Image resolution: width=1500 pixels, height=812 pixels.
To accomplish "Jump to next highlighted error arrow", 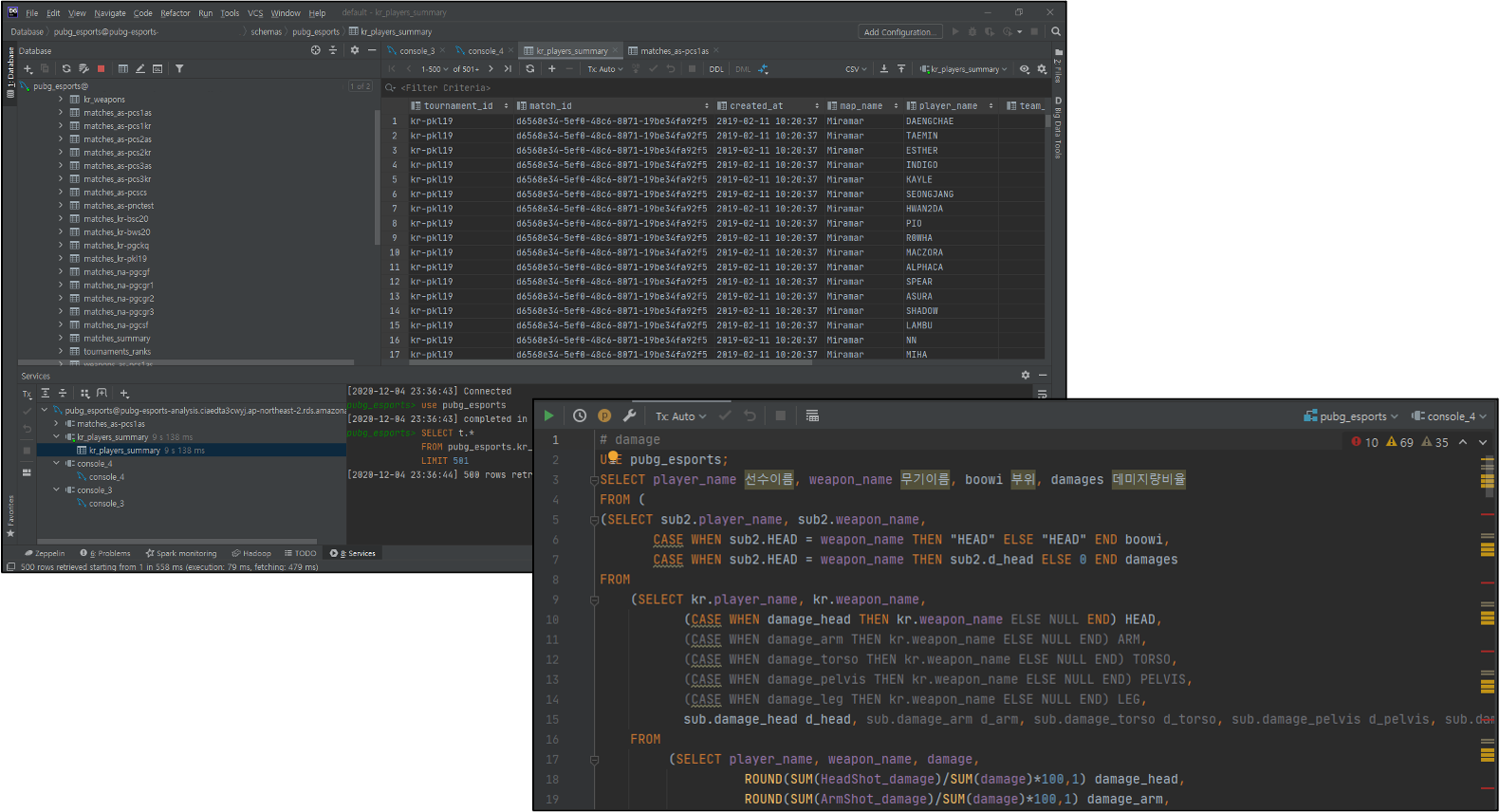I will [1483, 442].
